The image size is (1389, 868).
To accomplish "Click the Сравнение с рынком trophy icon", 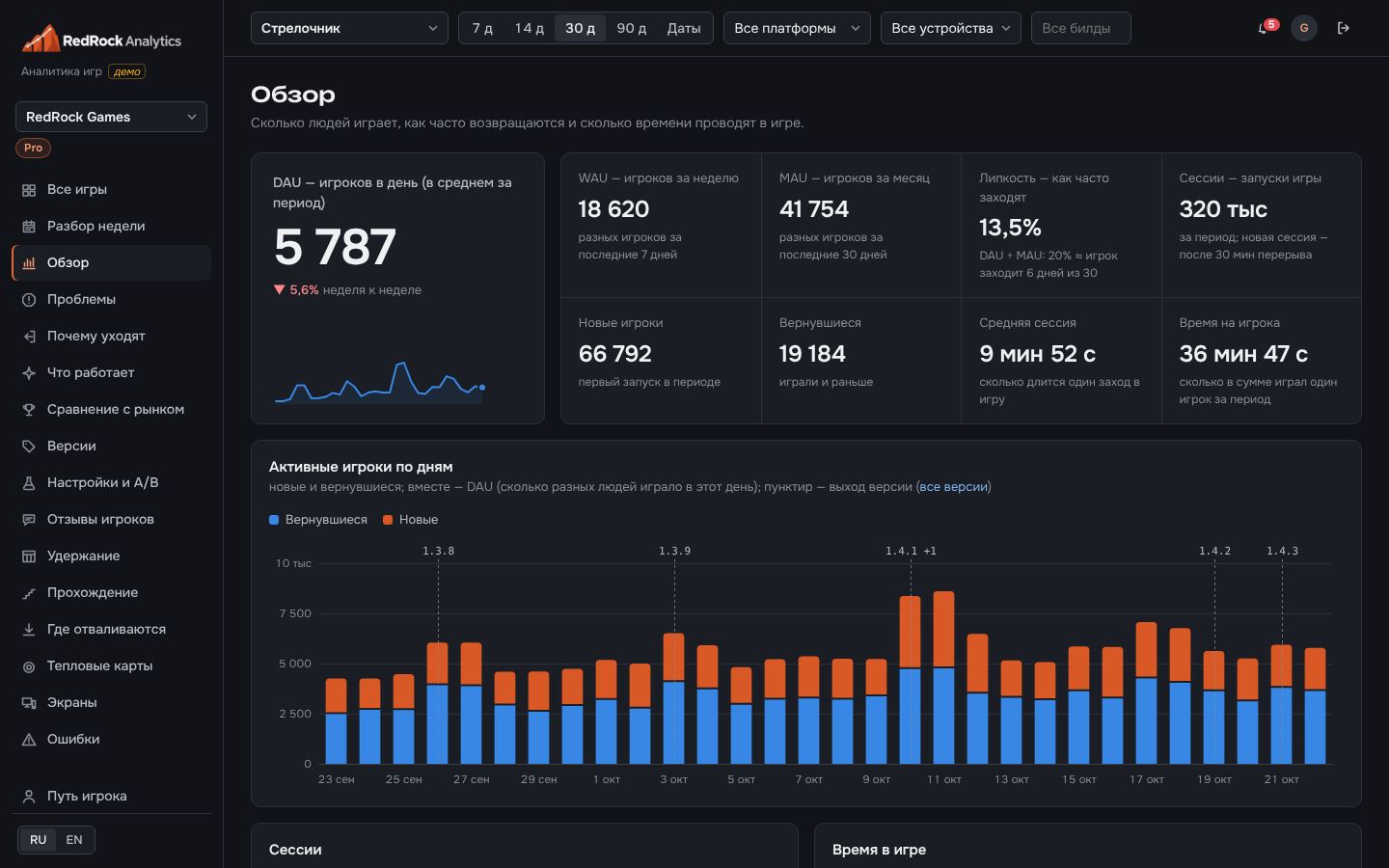I will (x=29, y=410).
